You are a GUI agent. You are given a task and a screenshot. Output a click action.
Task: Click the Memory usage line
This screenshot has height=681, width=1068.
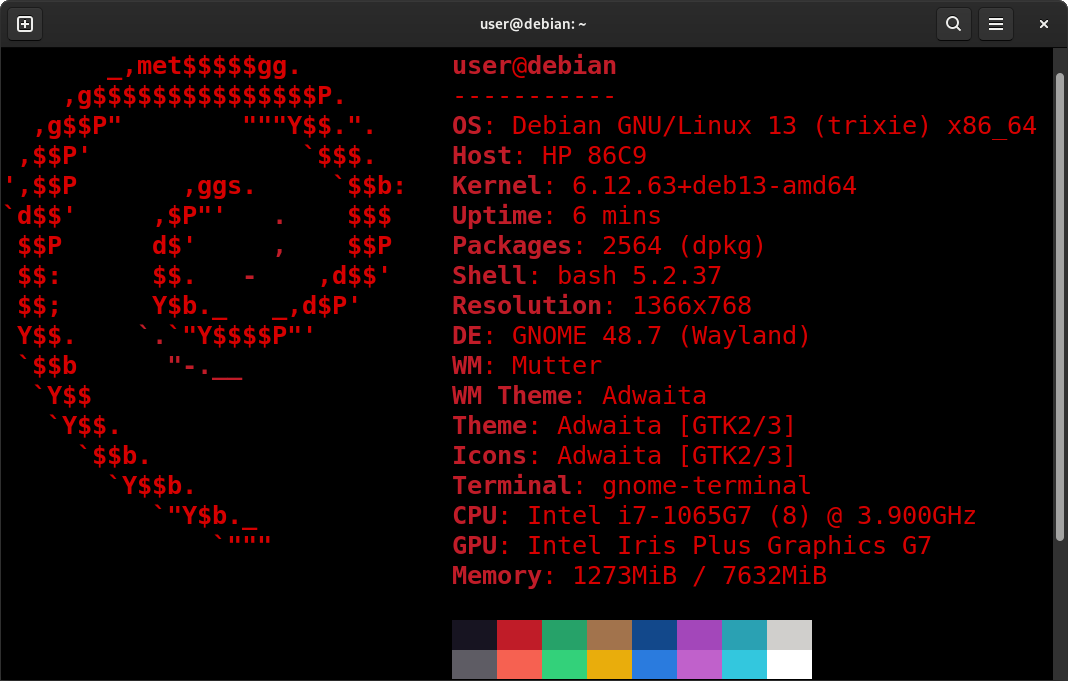[x=639, y=576]
